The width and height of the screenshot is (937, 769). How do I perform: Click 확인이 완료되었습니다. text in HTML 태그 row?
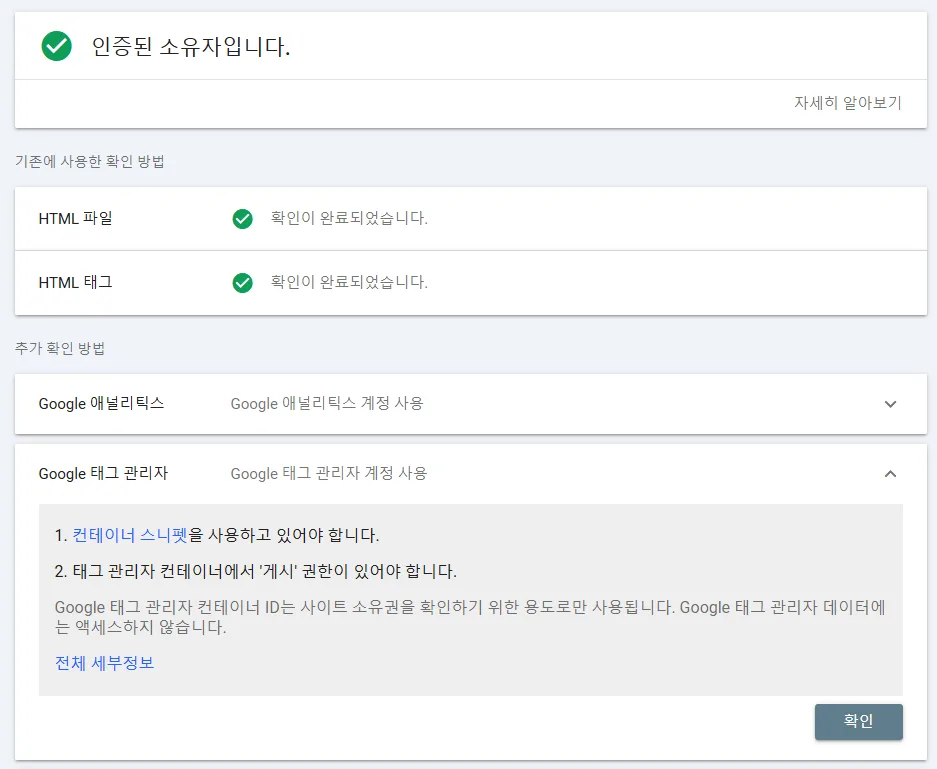tap(349, 282)
